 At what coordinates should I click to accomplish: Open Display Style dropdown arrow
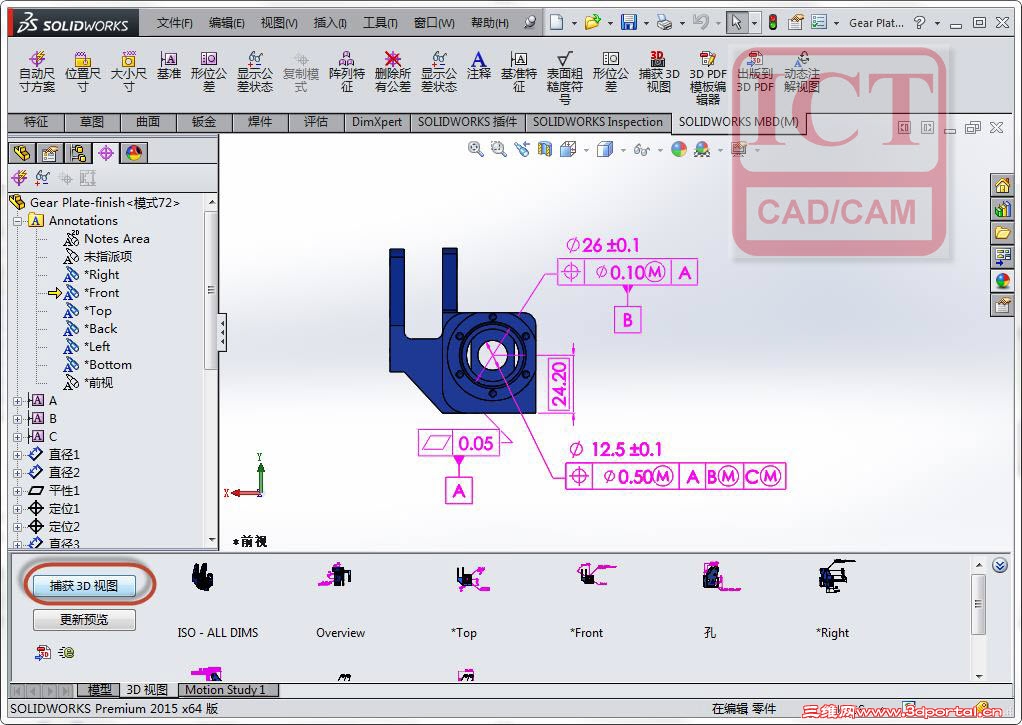pos(623,151)
